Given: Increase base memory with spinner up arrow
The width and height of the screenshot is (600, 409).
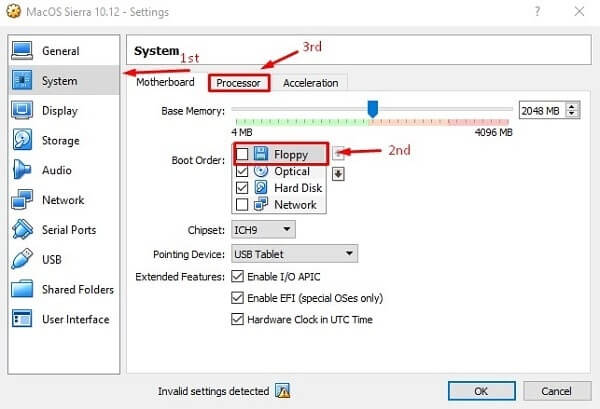Looking at the screenshot, I should point(572,107).
